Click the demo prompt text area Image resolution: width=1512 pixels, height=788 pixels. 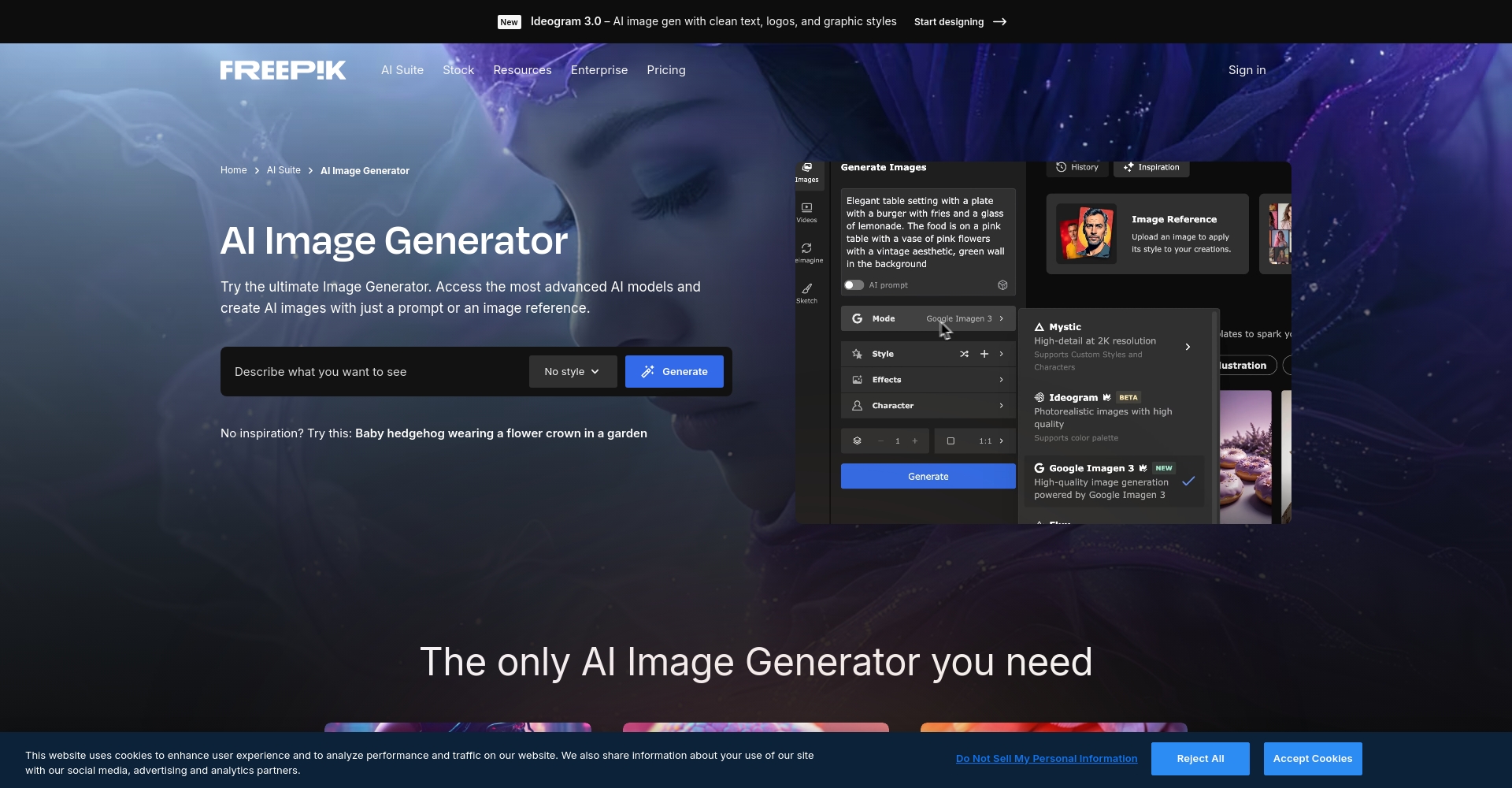tap(926, 232)
